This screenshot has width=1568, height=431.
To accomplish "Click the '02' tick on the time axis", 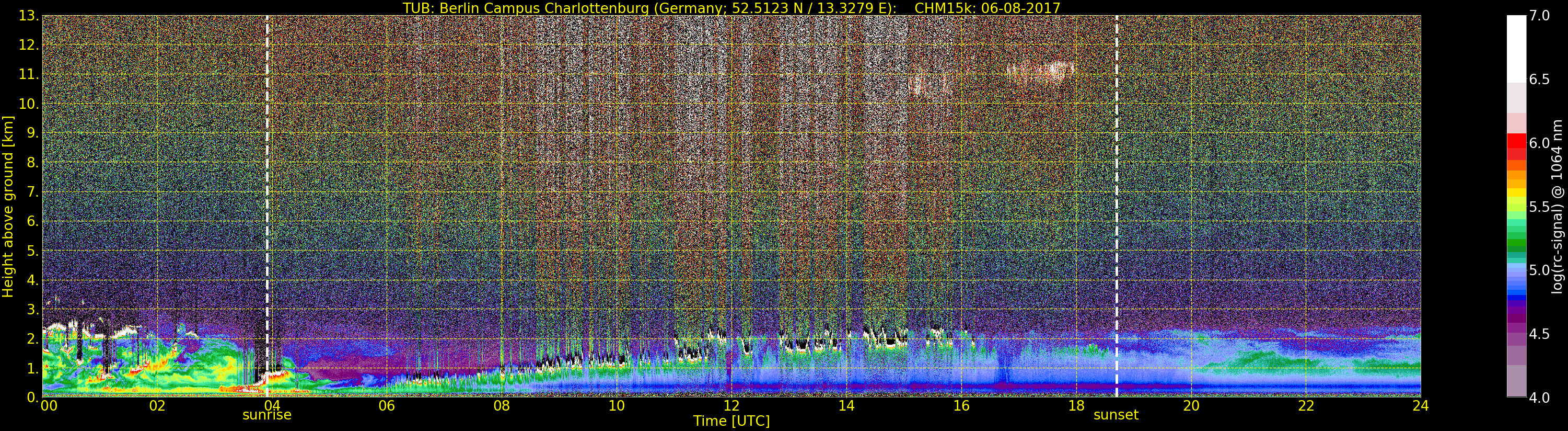I will [x=157, y=405].
